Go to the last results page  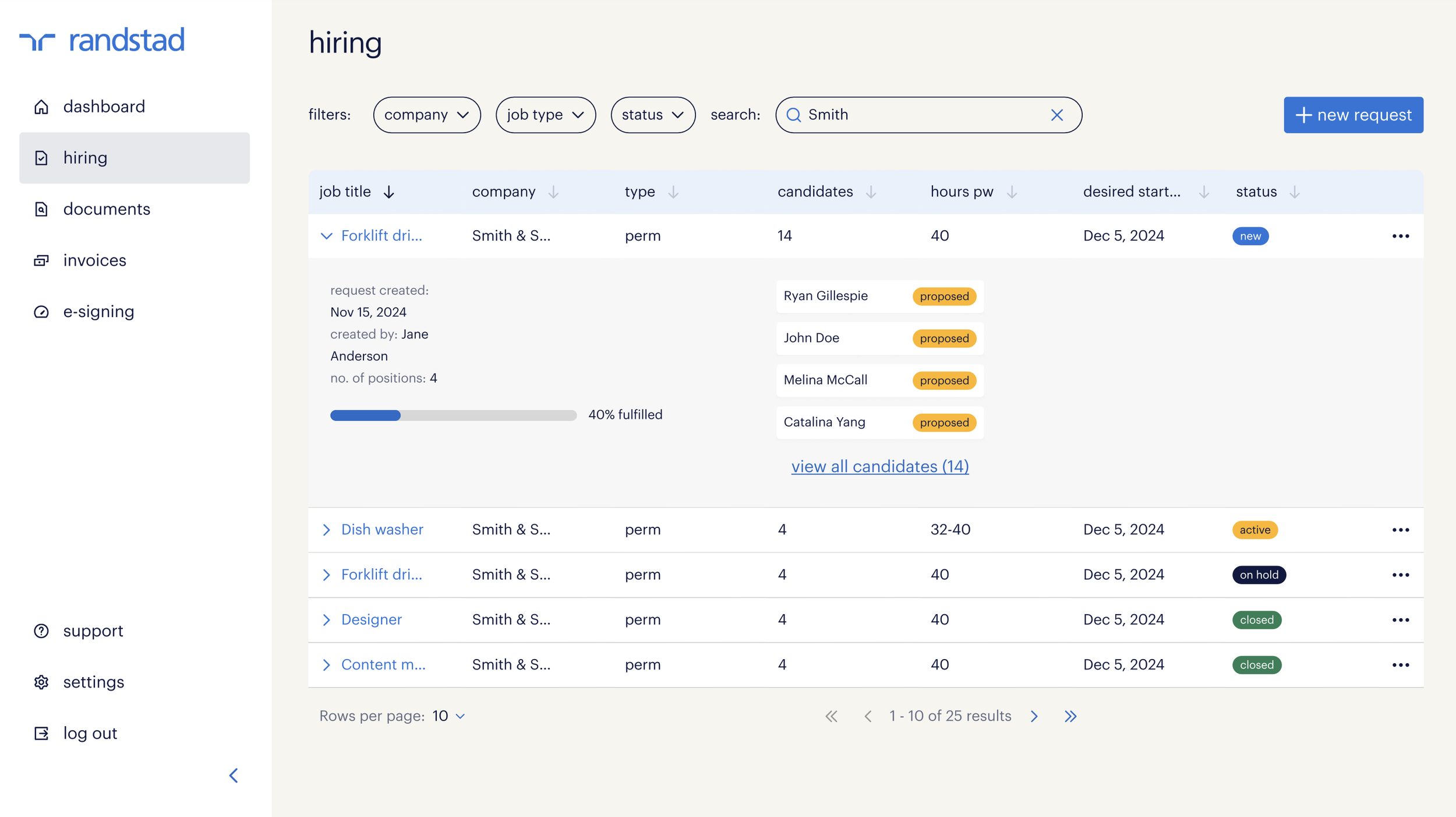[1070, 716]
